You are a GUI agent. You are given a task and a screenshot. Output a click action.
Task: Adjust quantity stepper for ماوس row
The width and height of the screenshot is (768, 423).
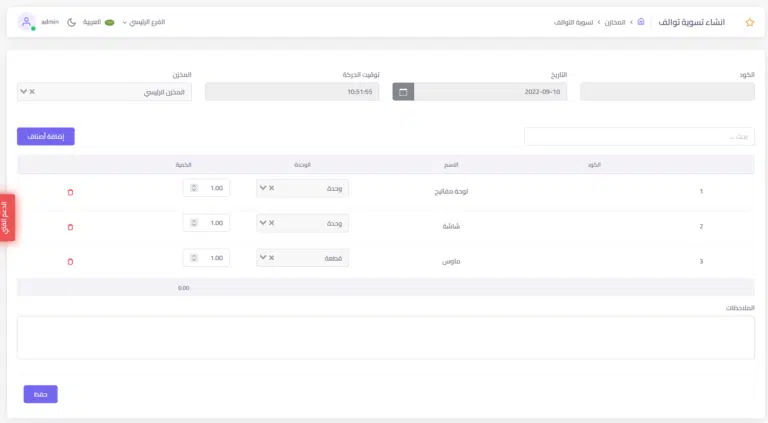193,258
